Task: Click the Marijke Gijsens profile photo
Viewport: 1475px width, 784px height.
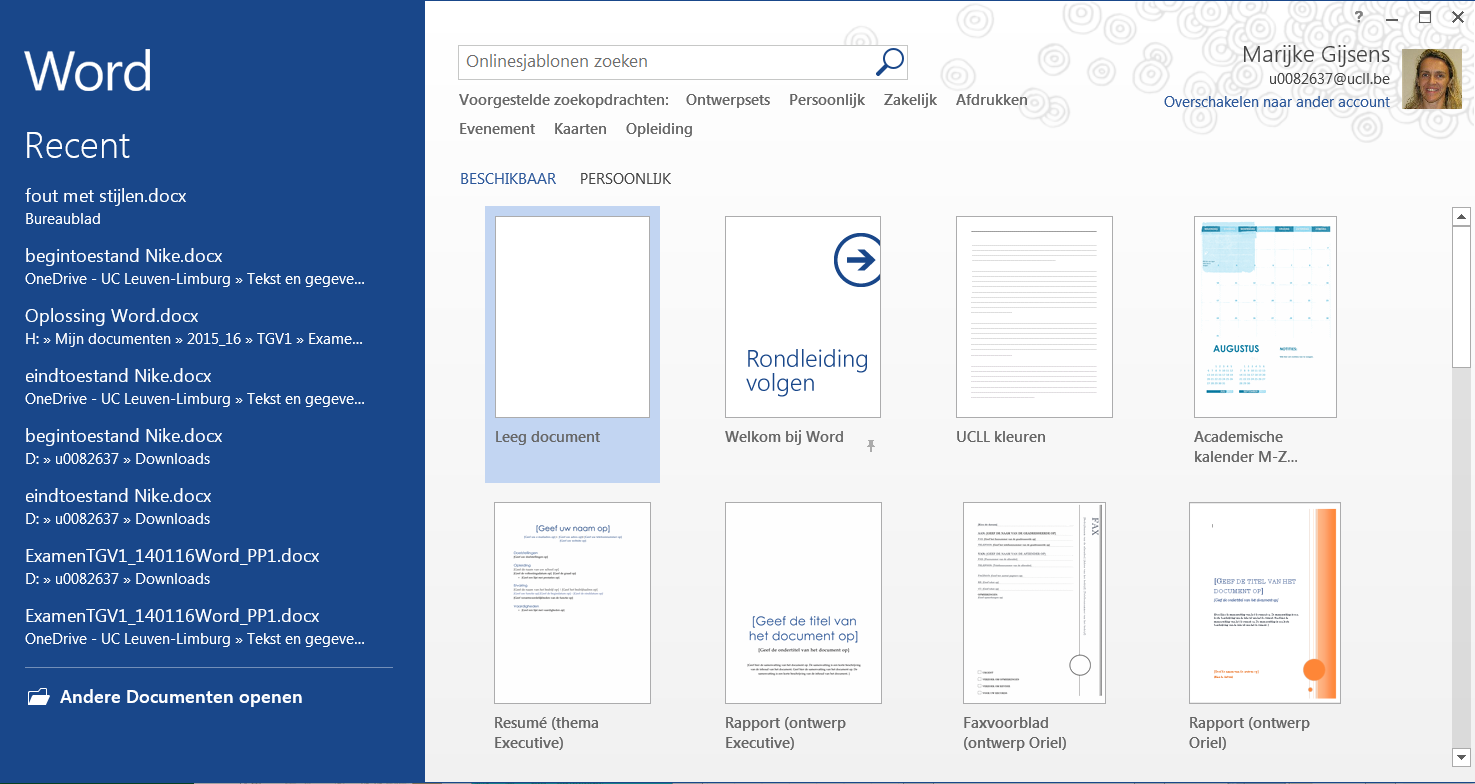Action: click(x=1432, y=79)
